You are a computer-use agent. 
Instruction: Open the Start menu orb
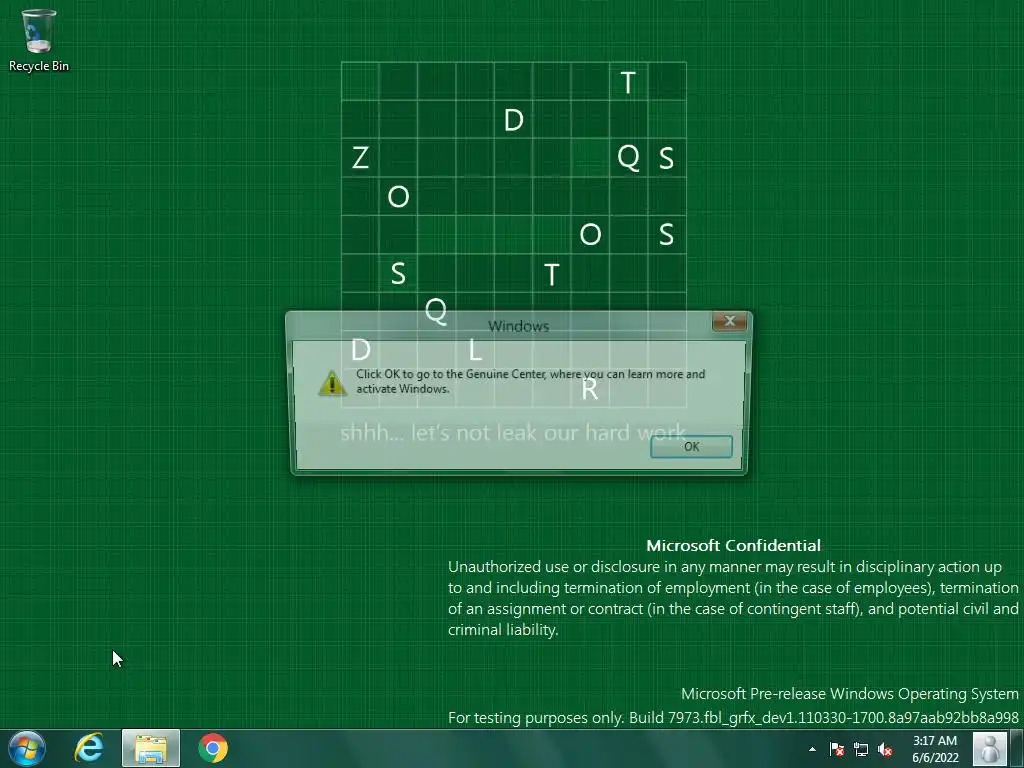[x=27, y=748]
